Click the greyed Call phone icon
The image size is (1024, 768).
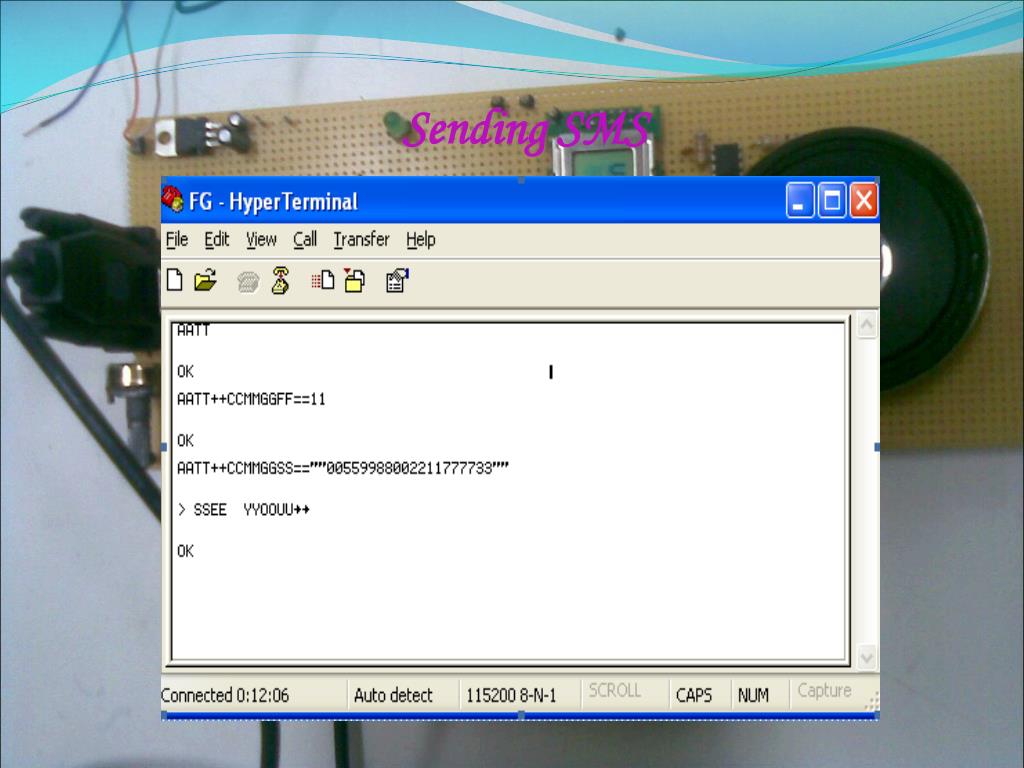(248, 281)
